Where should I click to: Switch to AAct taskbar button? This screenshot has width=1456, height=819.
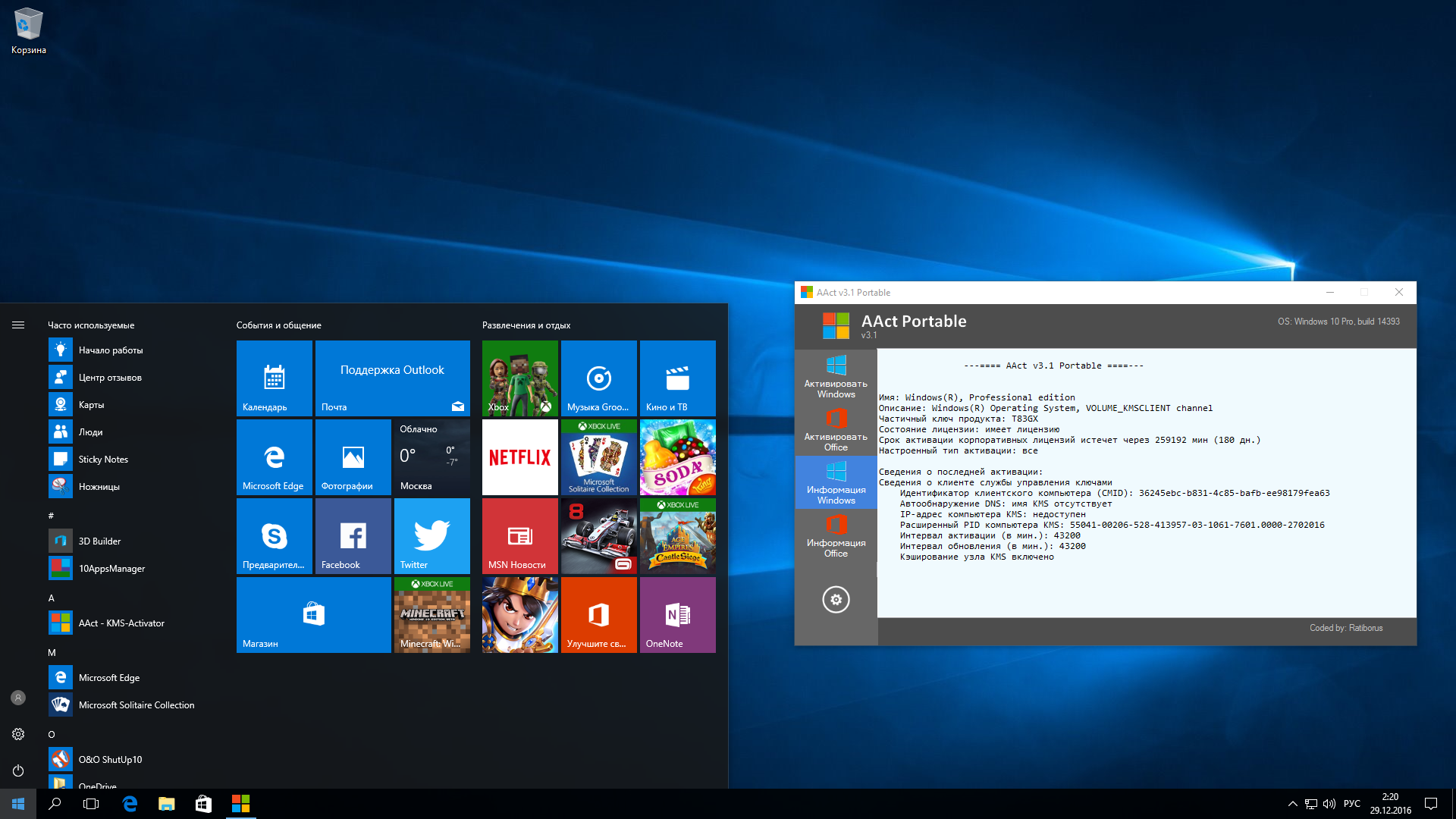pyautogui.click(x=240, y=804)
